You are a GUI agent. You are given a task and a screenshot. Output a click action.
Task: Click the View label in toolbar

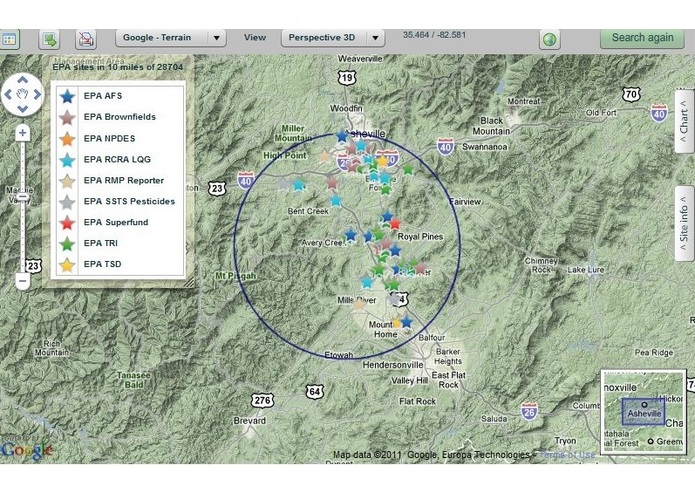coord(255,38)
